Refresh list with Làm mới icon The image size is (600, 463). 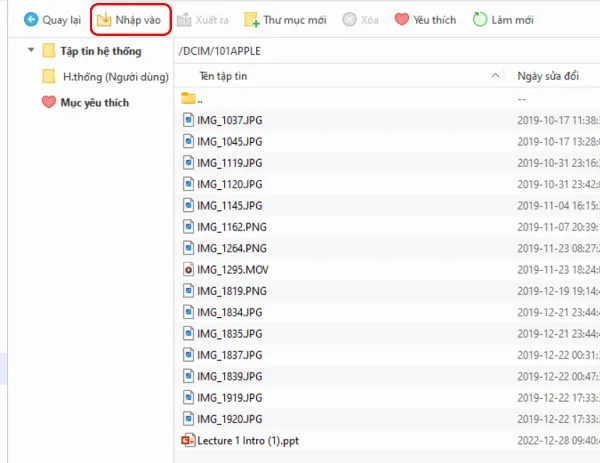(x=480, y=19)
